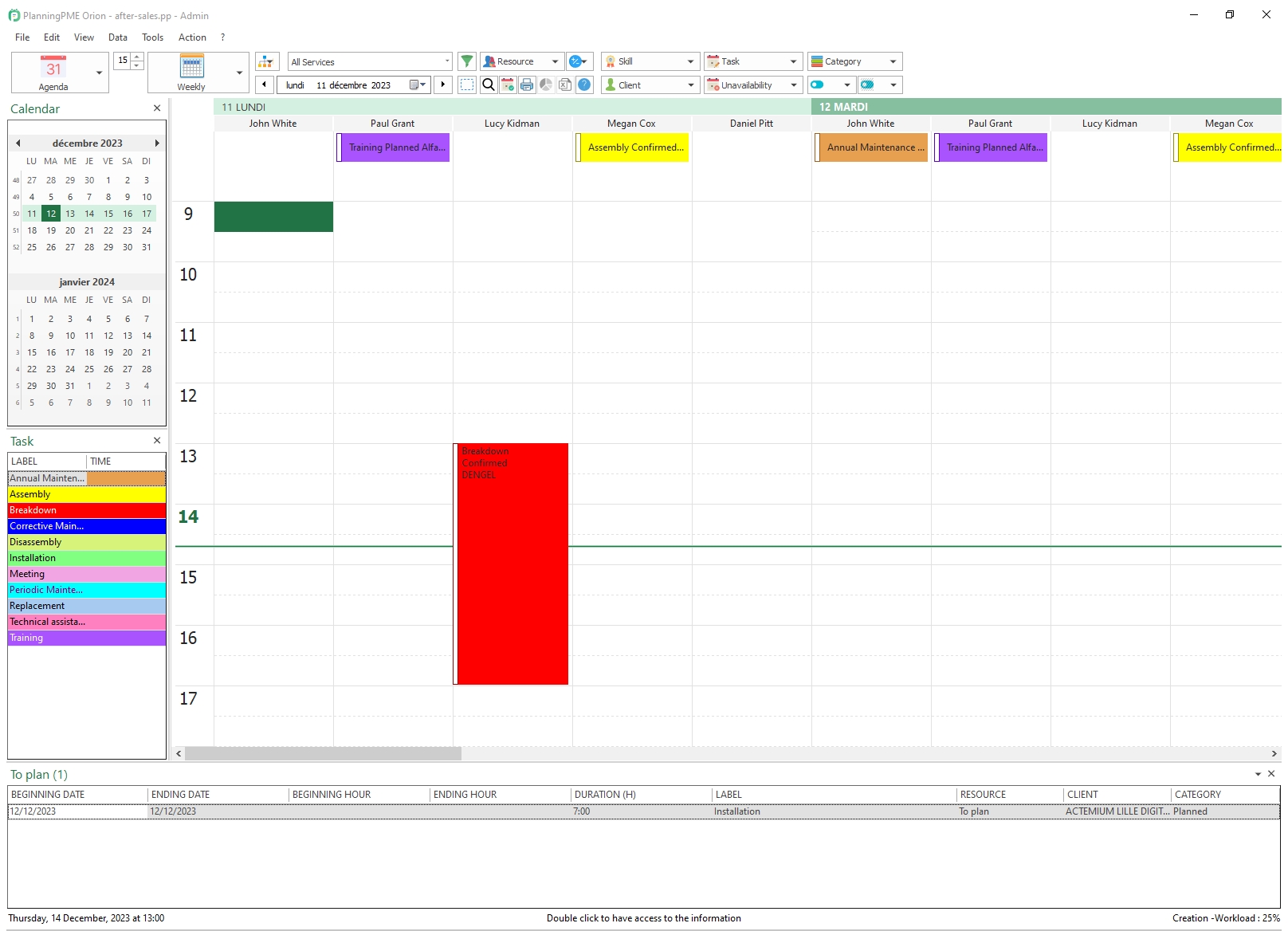This screenshot has height=931, width=1288.
Task: Select the purple Training task label
Action: (x=87, y=638)
